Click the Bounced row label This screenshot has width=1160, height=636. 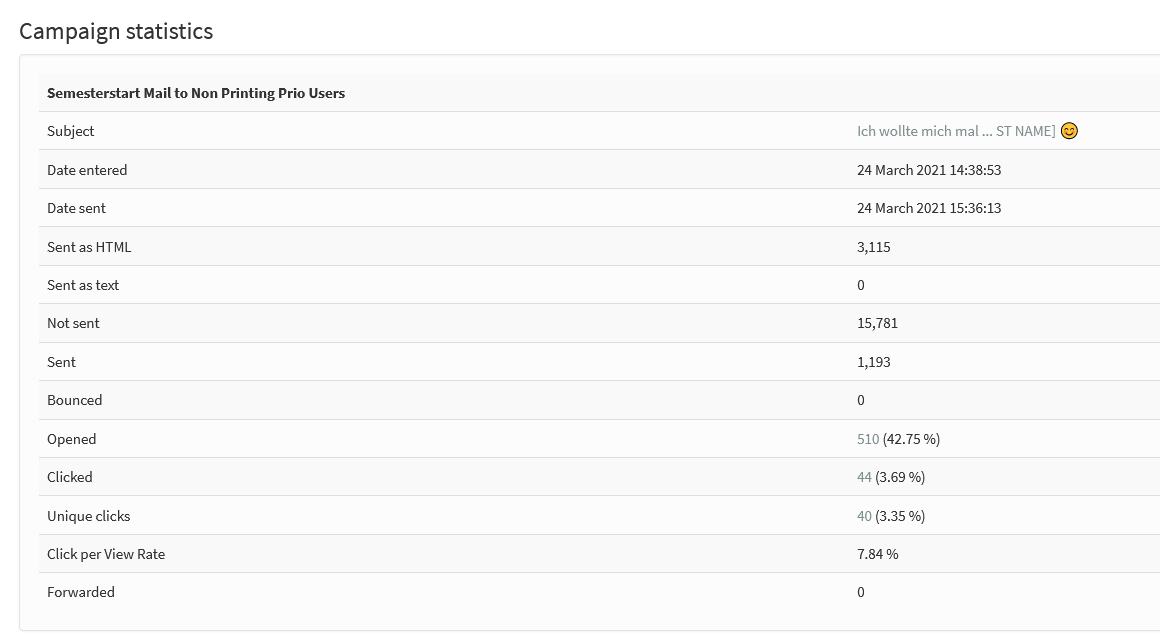click(x=75, y=400)
